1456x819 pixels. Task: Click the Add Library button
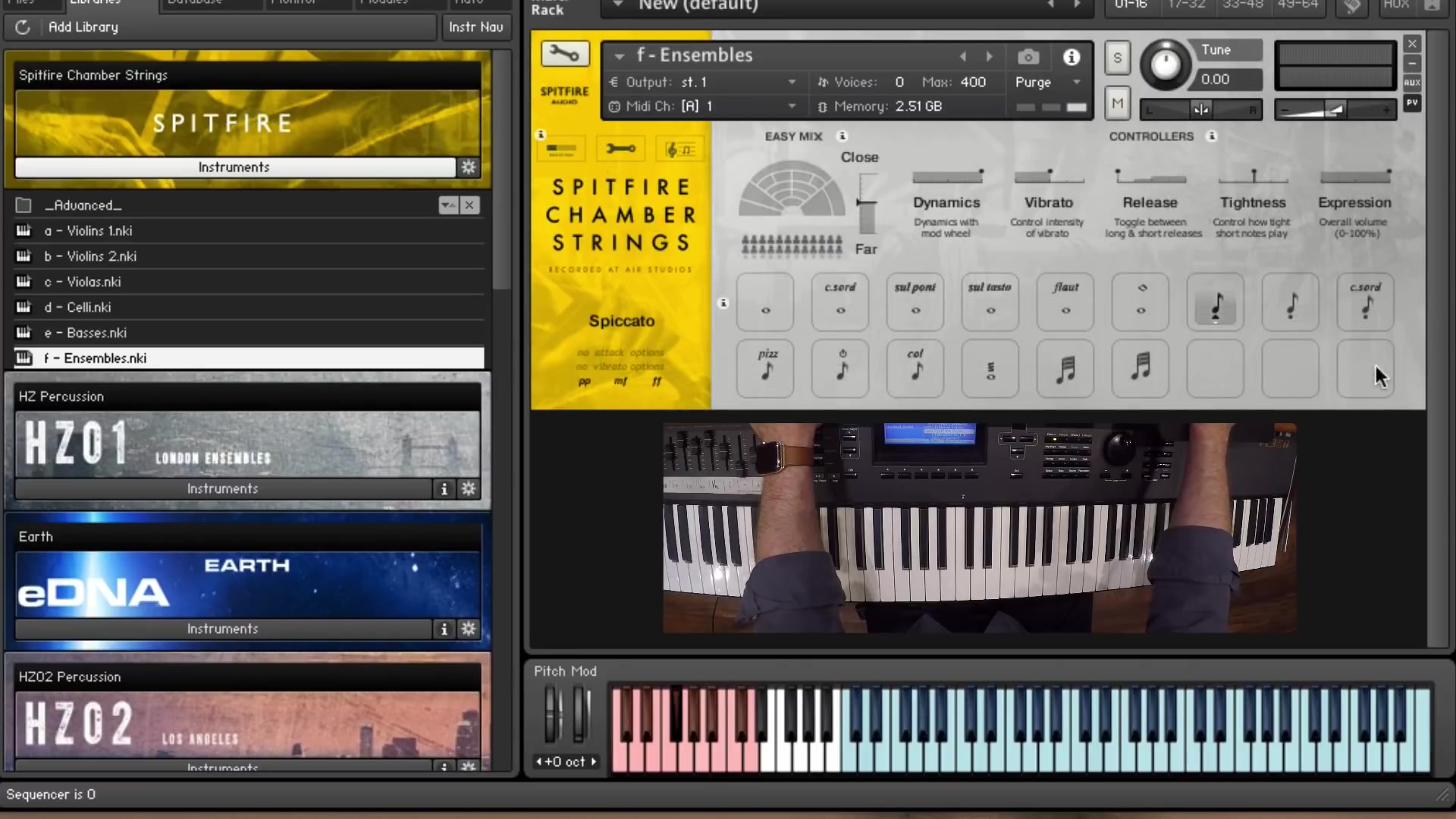pos(83,27)
